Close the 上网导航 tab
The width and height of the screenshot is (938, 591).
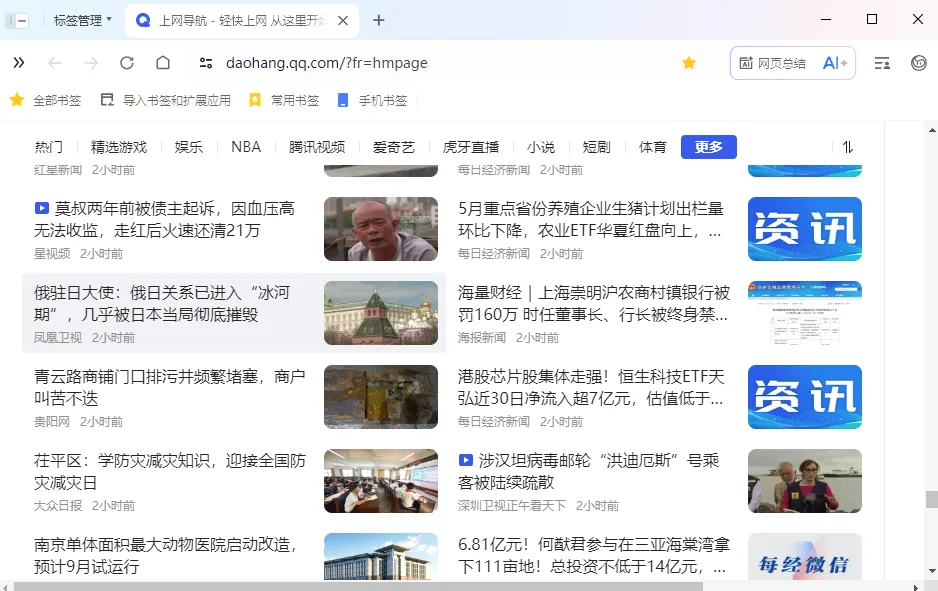click(x=343, y=20)
